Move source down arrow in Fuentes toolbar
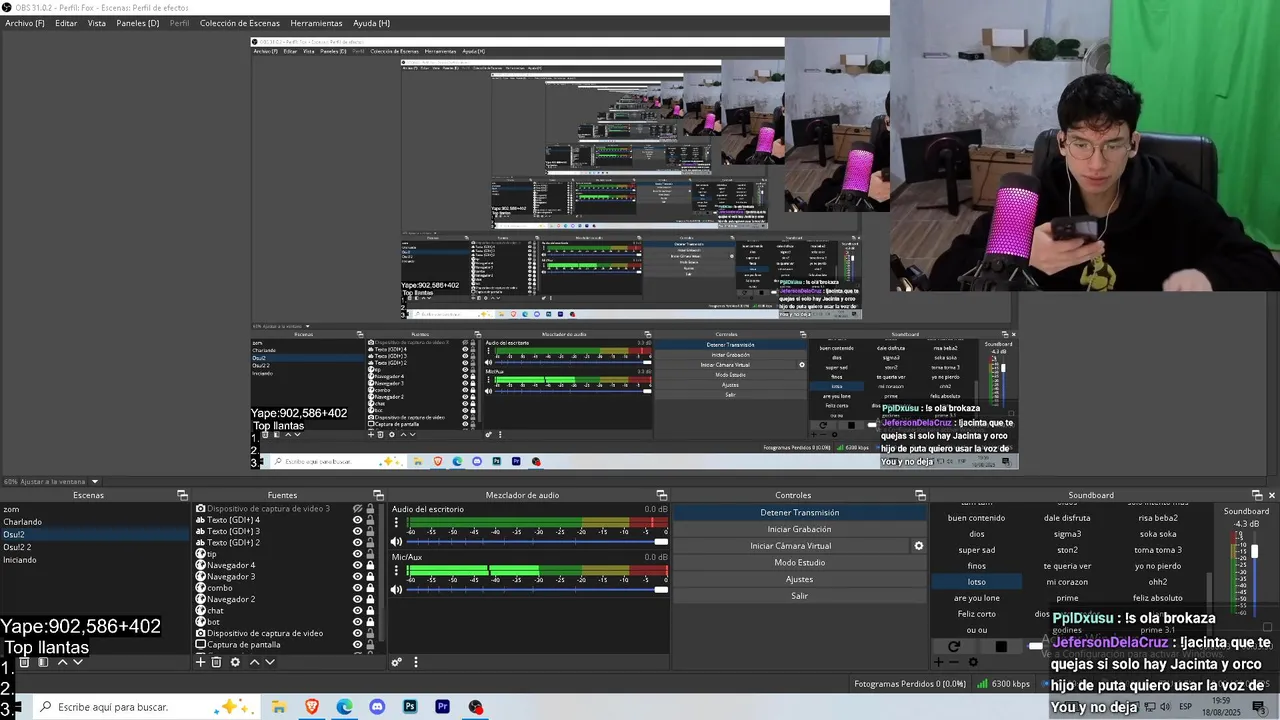 pos(269,662)
